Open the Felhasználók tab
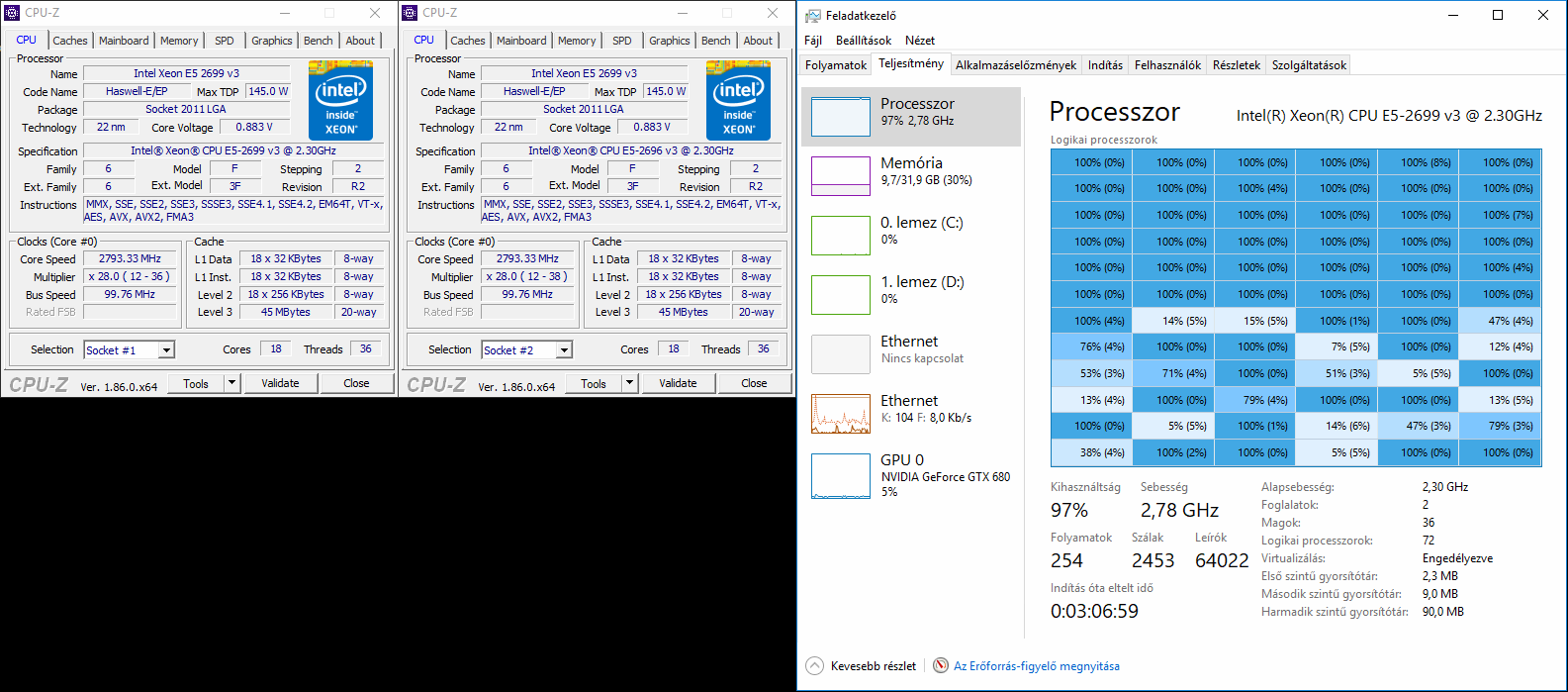1568x692 pixels. pyautogui.click(x=1167, y=65)
